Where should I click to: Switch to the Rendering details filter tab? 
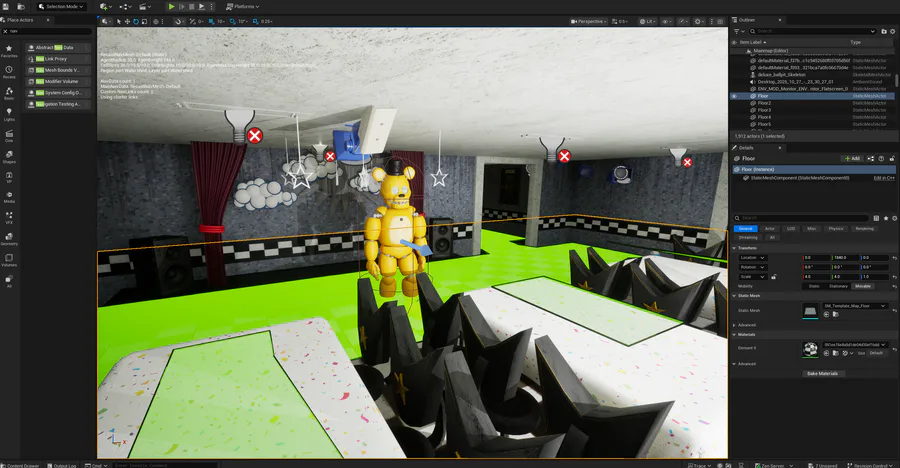pos(864,229)
